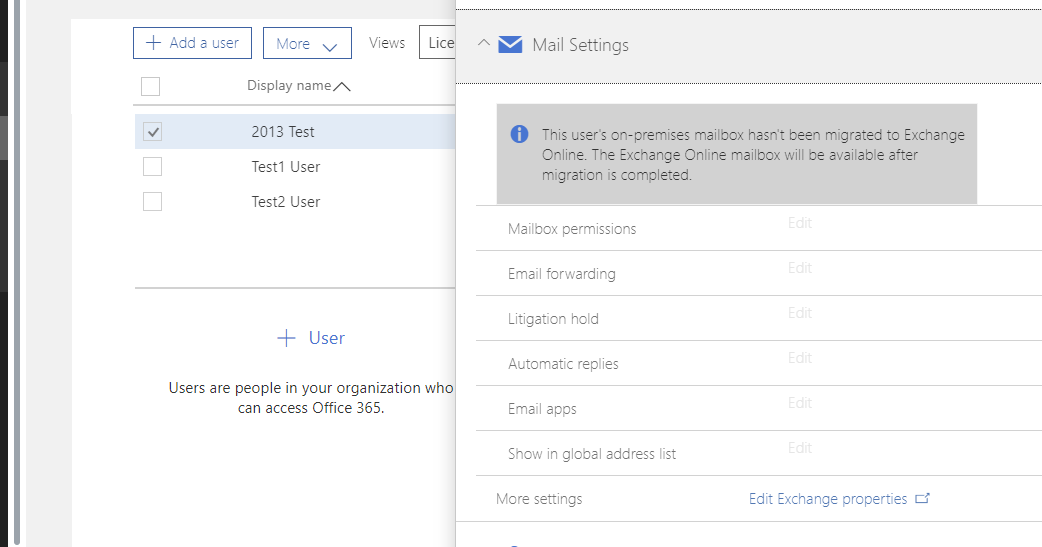Select the 2013 Test user name
This screenshot has width=1042, height=547.
pos(283,132)
